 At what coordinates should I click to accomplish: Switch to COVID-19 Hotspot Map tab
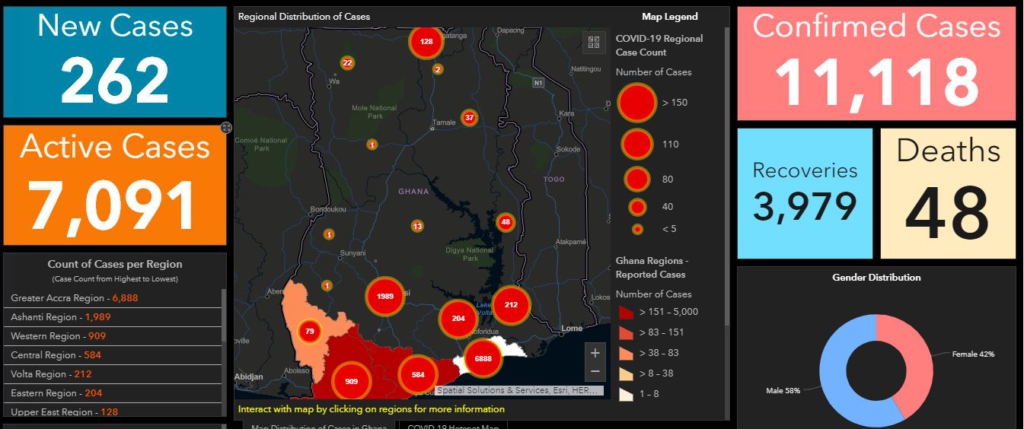452,424
